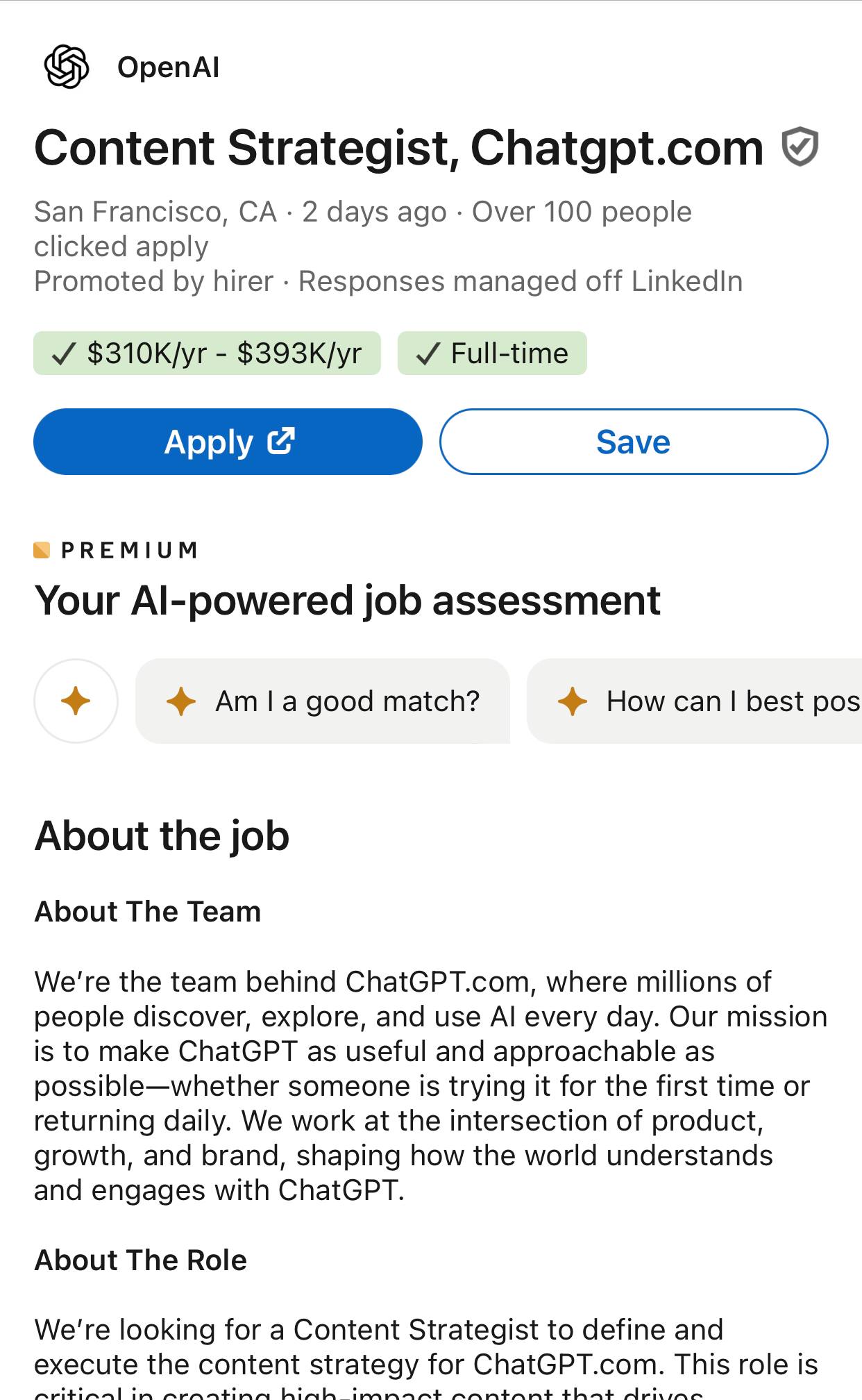Click the external link icon inside Apply button
Image resolution: width=862 pixels, height=1400 pixels.
281,440
